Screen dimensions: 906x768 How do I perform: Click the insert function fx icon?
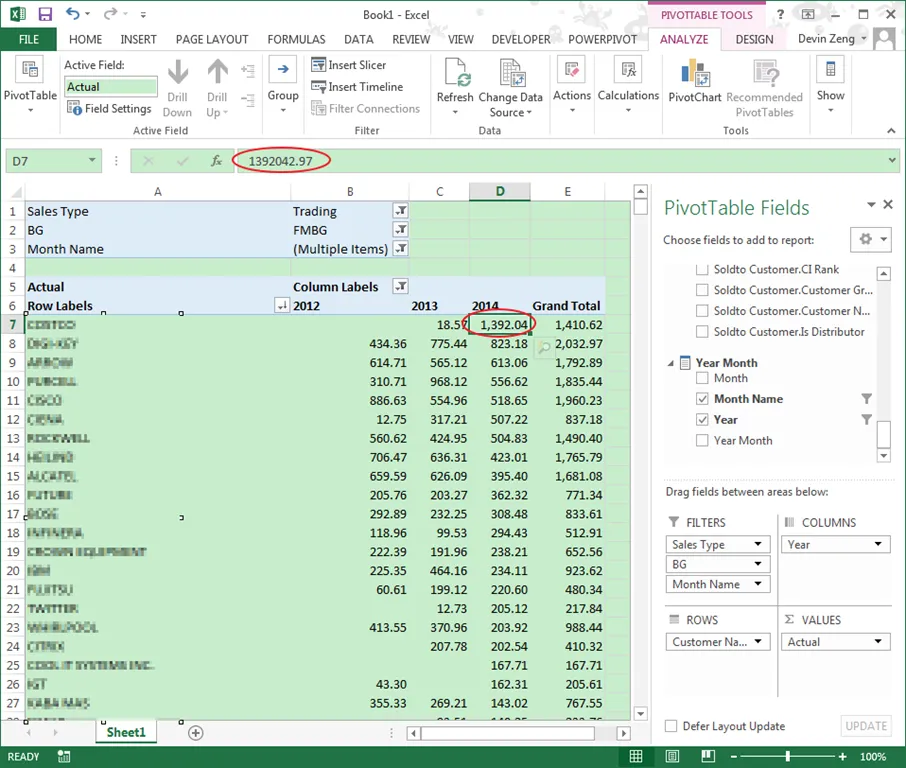216,161
